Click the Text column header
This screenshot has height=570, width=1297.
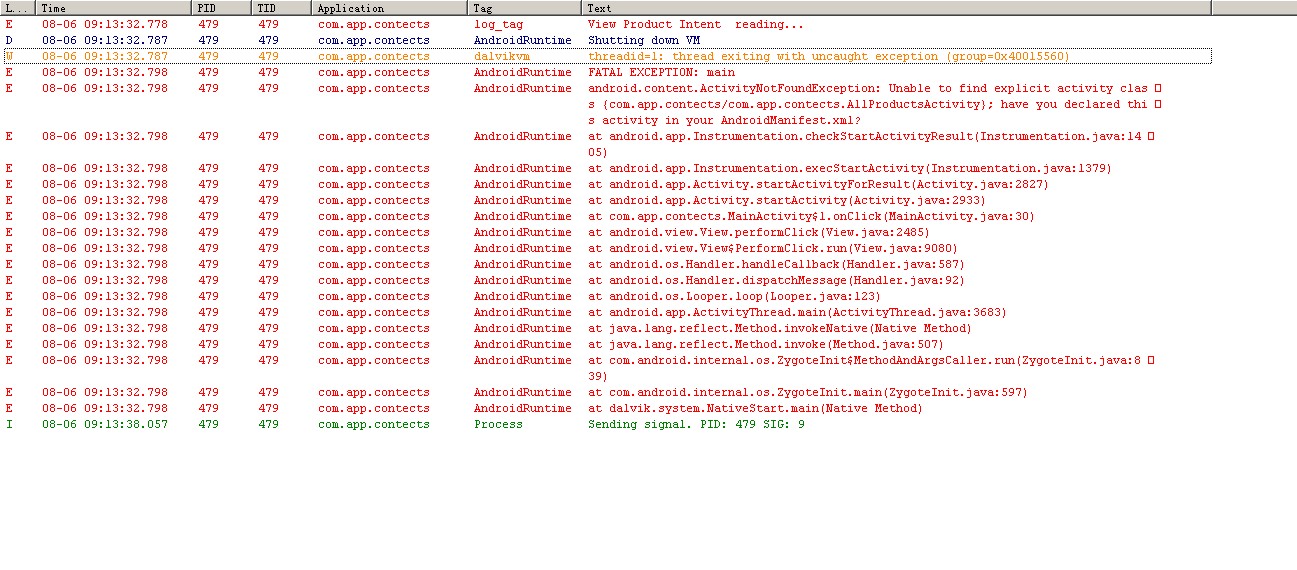(x=897, y=8)
